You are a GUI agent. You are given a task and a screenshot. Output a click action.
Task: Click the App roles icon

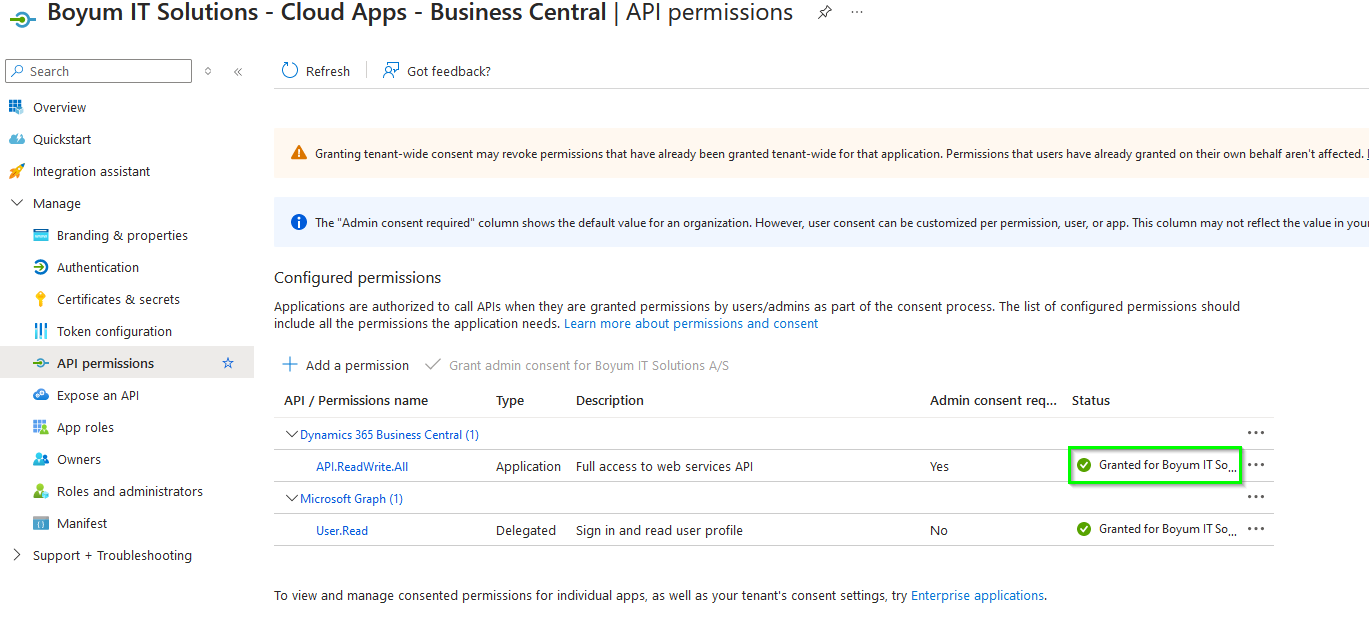[x=41, y=427]
